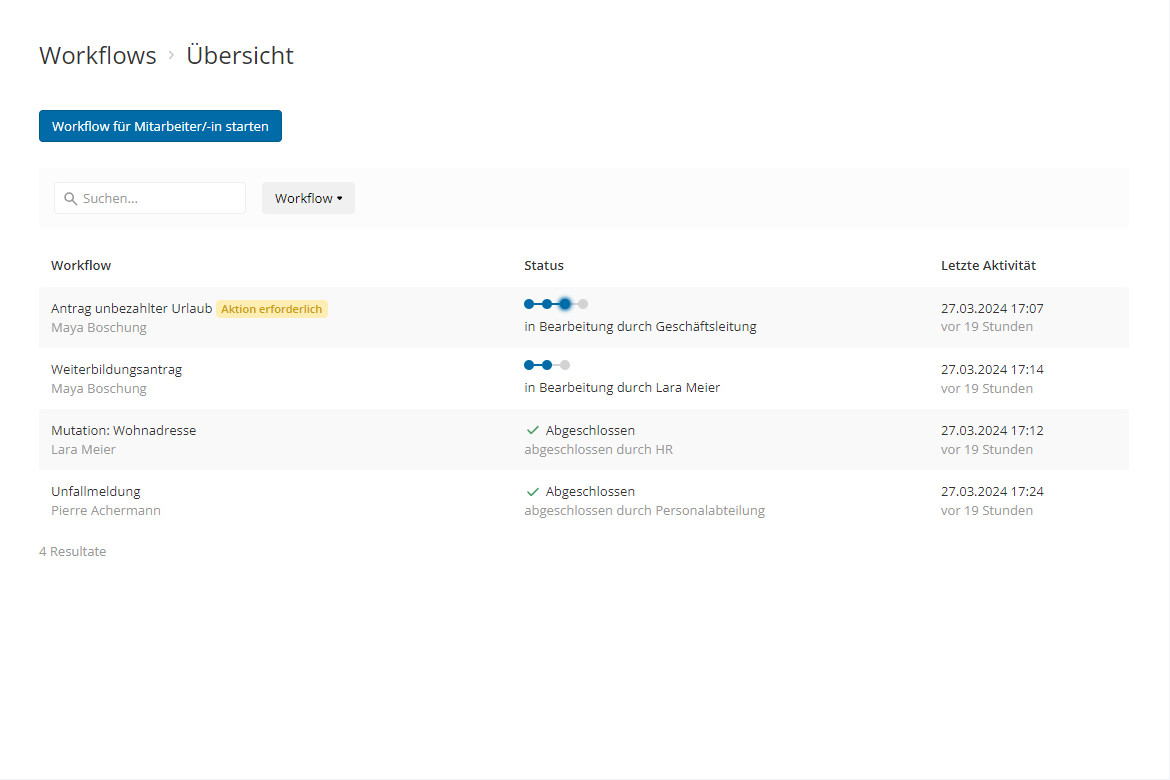Click green checkmark for Mutation: Wohnadresse
The height and width of the screenshot is (780, 1170).
[x=533, y=431]
